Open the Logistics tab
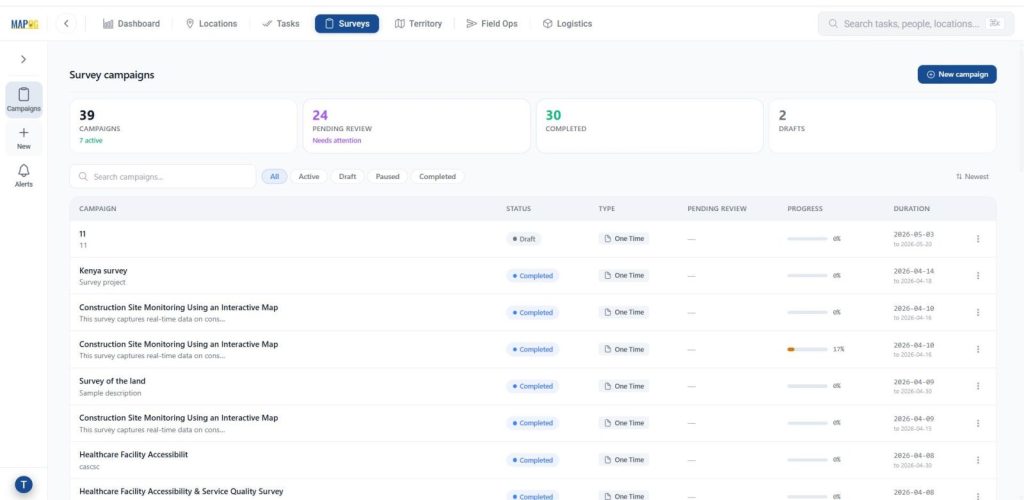 pos(568,23)
